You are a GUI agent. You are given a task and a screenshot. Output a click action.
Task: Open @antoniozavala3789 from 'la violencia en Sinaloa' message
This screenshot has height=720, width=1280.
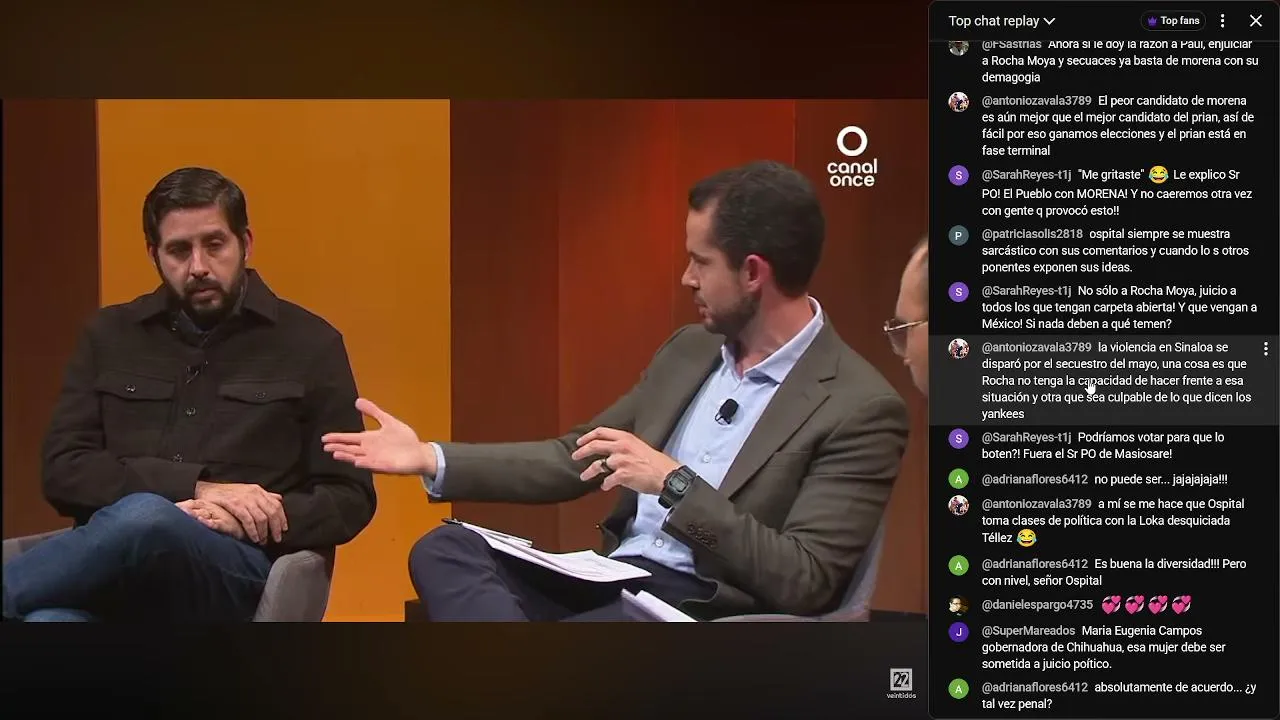pos(1036,348)
